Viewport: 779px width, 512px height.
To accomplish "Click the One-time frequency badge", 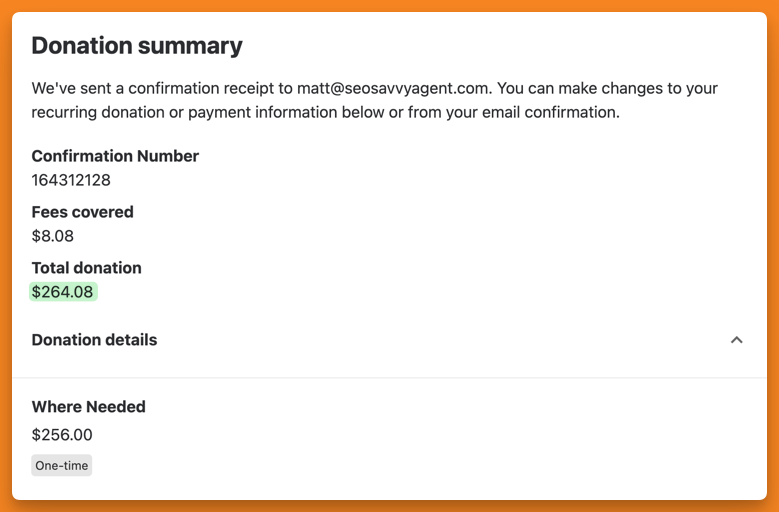I will tap(62, 465).
